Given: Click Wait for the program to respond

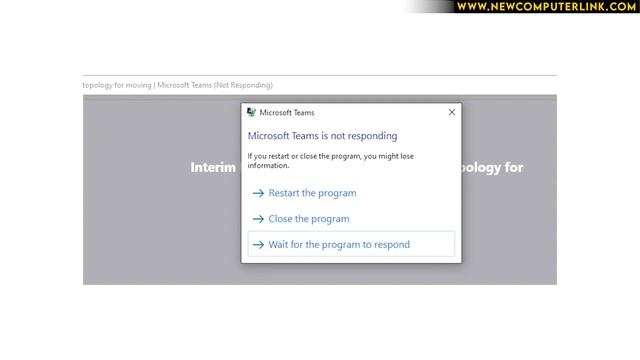Looking at the screenshot, I should [x=351, y=244].
